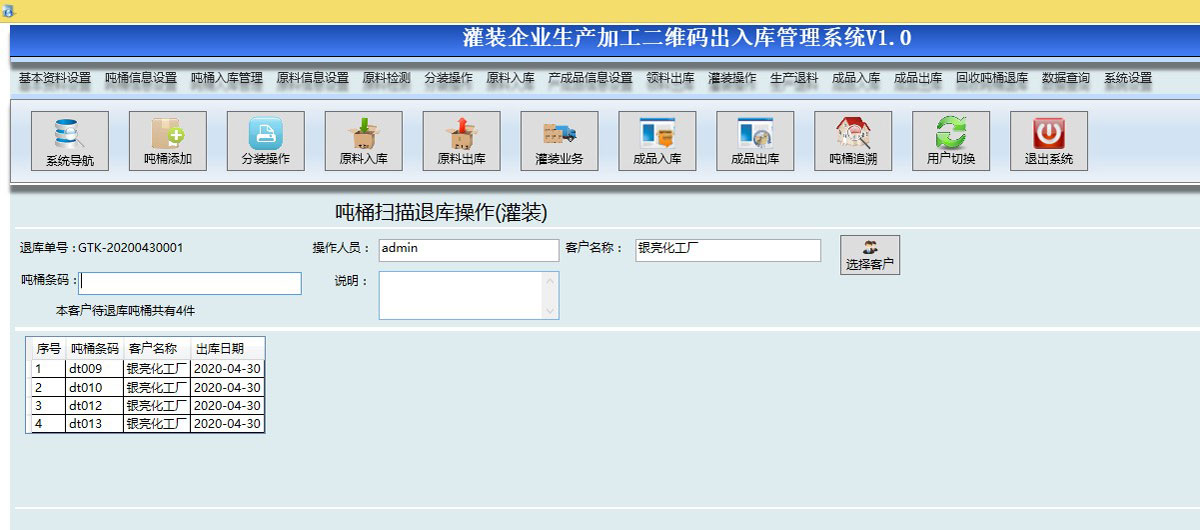The height and width of the screenshot is (530, 1200).
Task: Click the 说明 box scroll up arrow
Action: [549, 280]
